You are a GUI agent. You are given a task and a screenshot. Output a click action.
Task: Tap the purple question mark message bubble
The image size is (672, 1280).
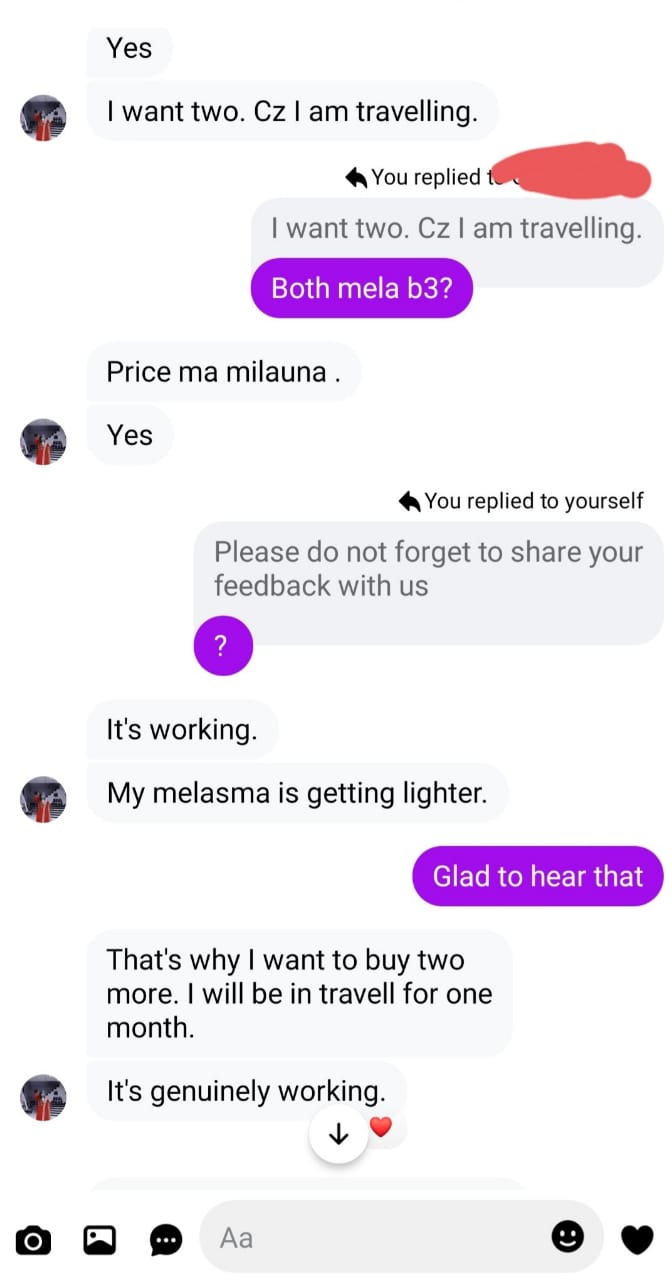coord(222,646)
